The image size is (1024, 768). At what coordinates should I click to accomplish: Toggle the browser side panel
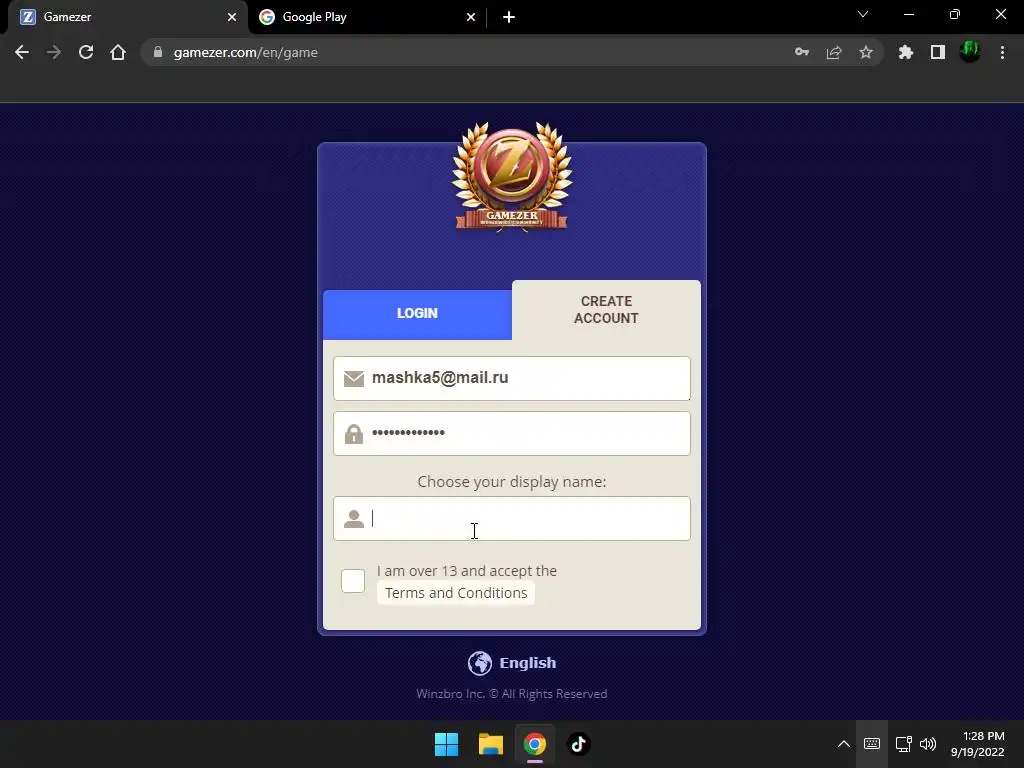coord(938,52)
